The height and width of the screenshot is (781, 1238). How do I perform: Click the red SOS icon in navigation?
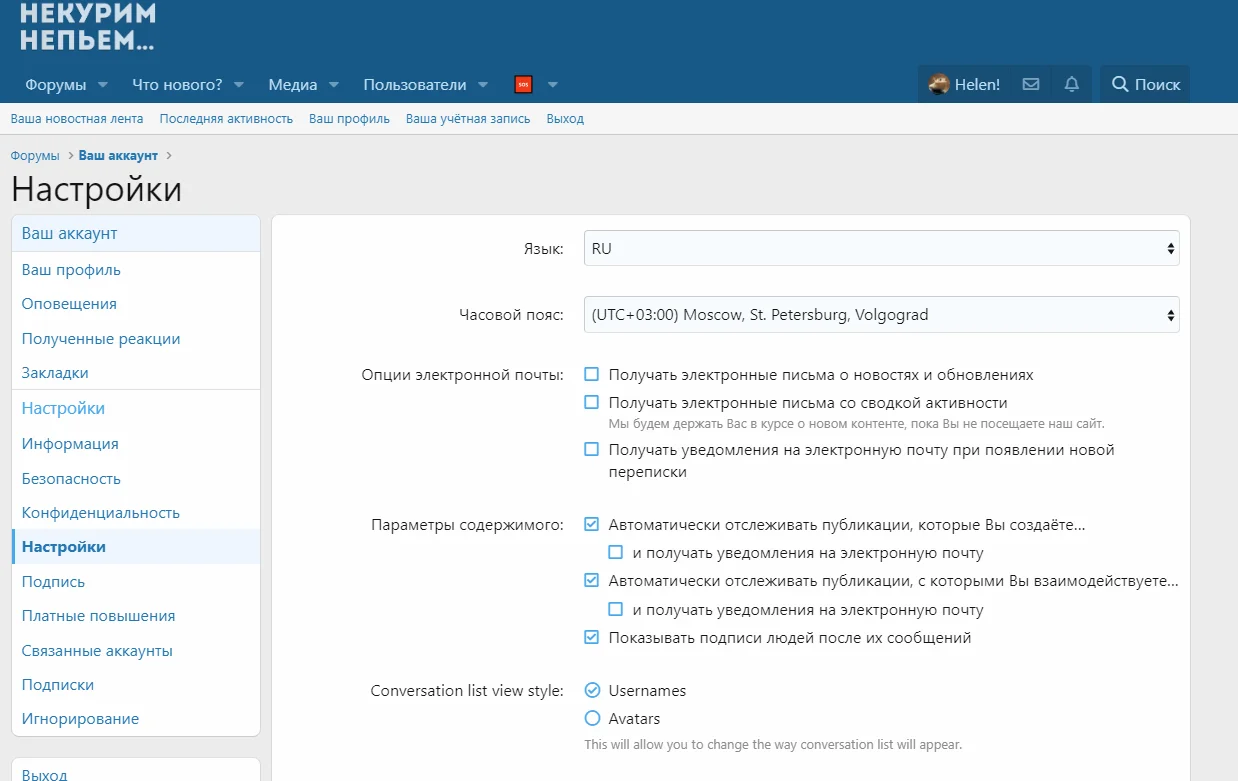coord(523,85)
